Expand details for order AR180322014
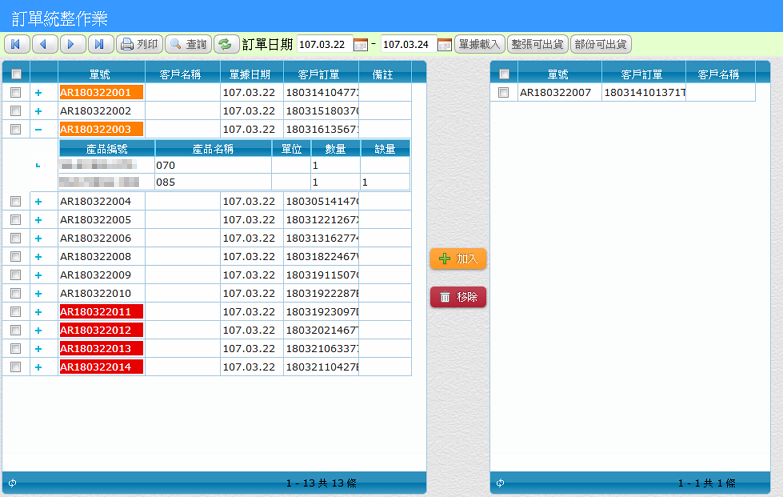The width and height of the screenshot is (783, 497). (38, 367)
